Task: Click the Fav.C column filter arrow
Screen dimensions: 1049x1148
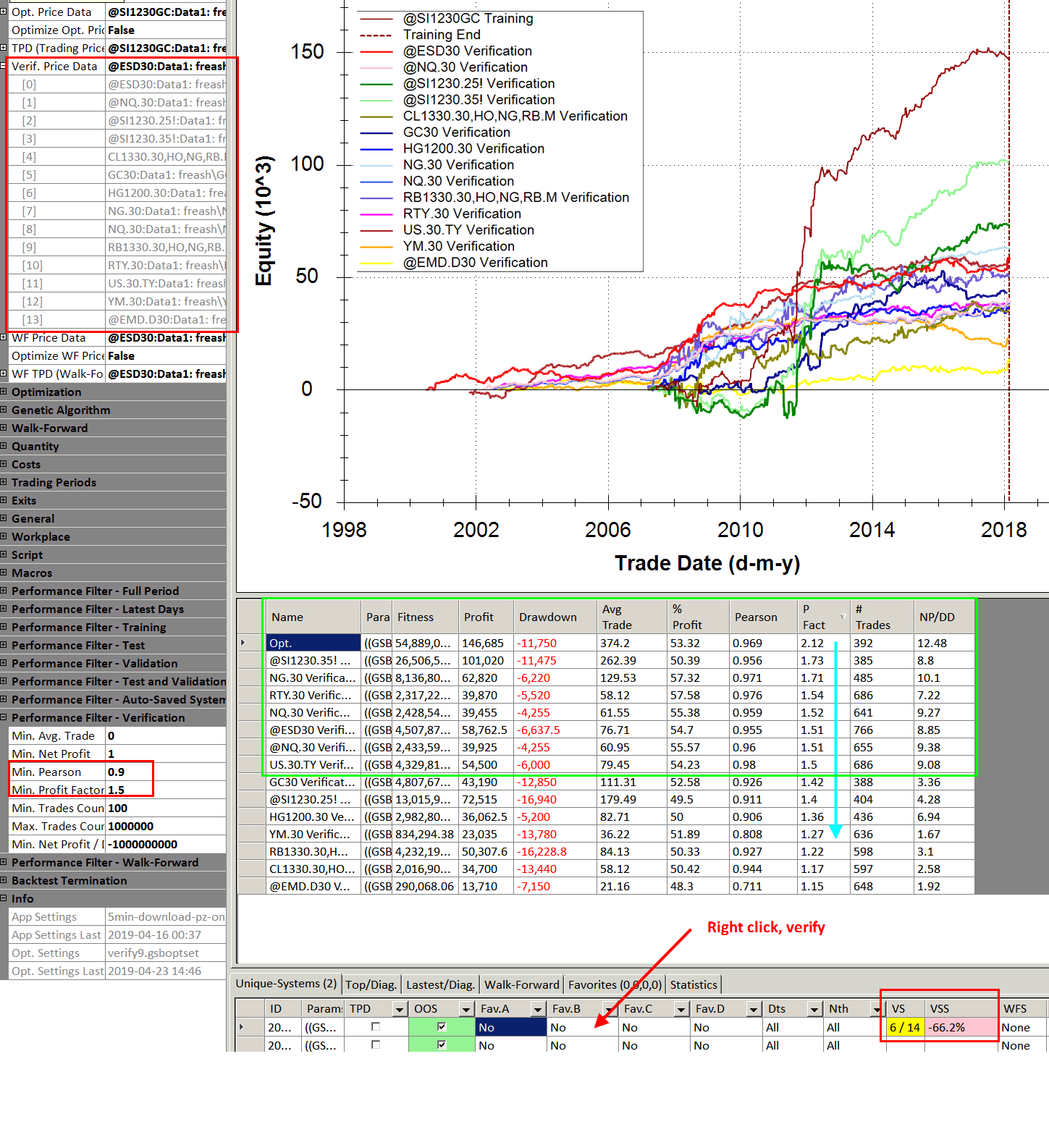Action: click(681, 1009)
